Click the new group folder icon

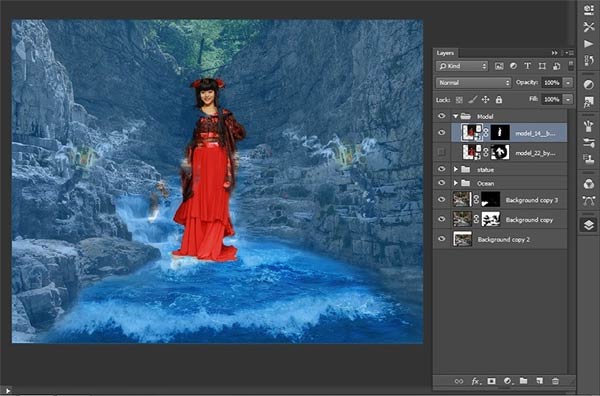(523, 381)
